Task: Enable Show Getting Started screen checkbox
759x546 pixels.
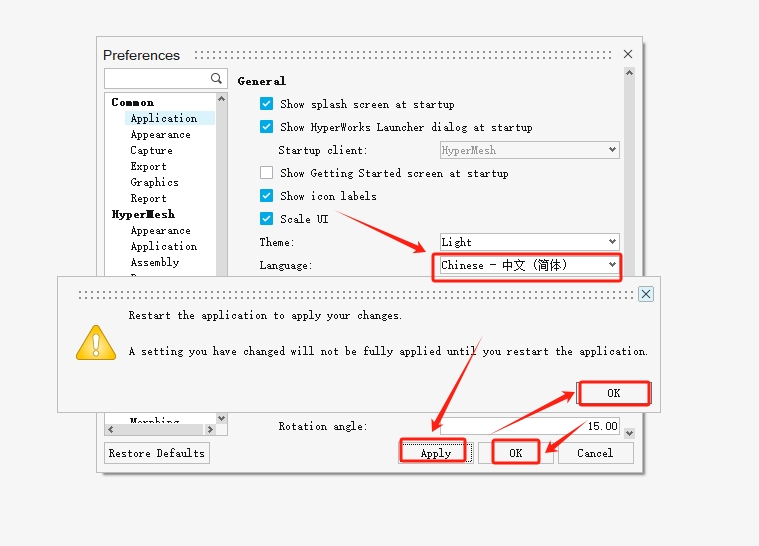Action: coord(267,173)
